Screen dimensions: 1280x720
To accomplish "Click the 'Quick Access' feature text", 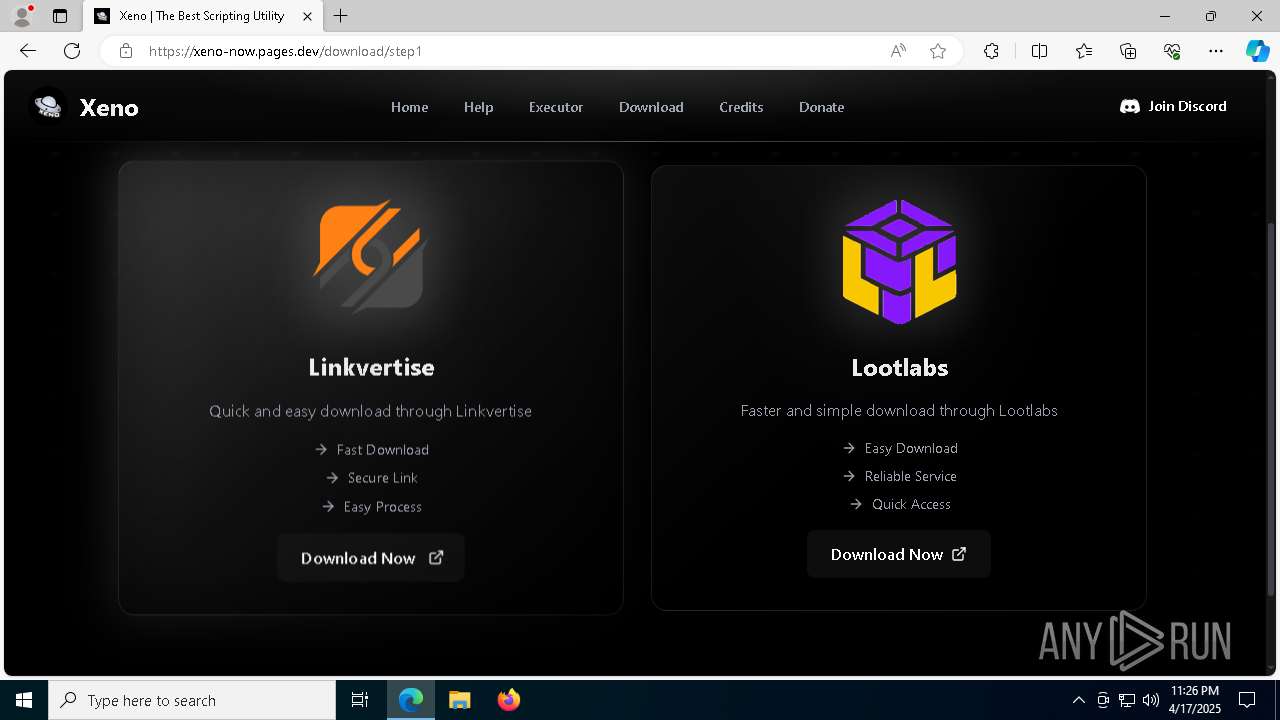I will [911, 504].
